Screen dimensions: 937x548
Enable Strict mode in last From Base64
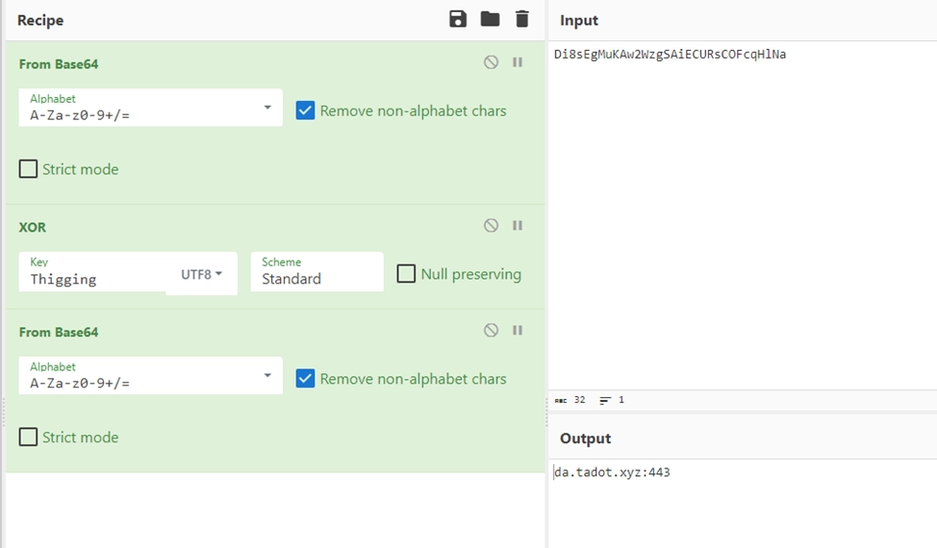[29, 437]
